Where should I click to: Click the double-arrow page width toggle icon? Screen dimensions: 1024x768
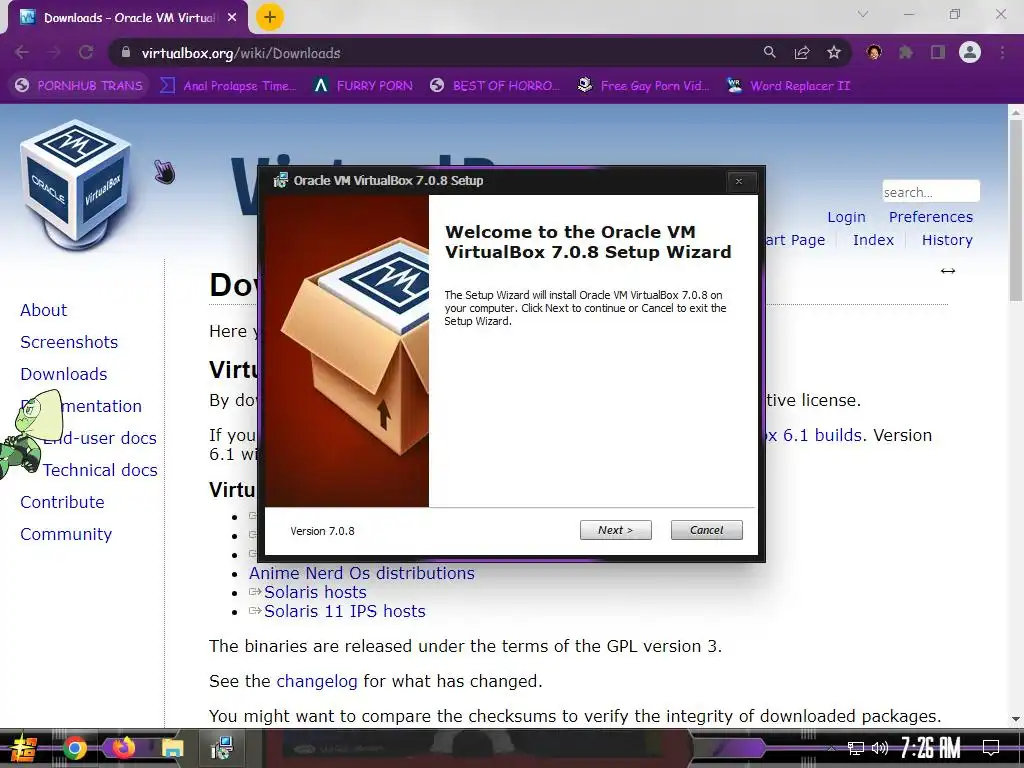[948, 270]
